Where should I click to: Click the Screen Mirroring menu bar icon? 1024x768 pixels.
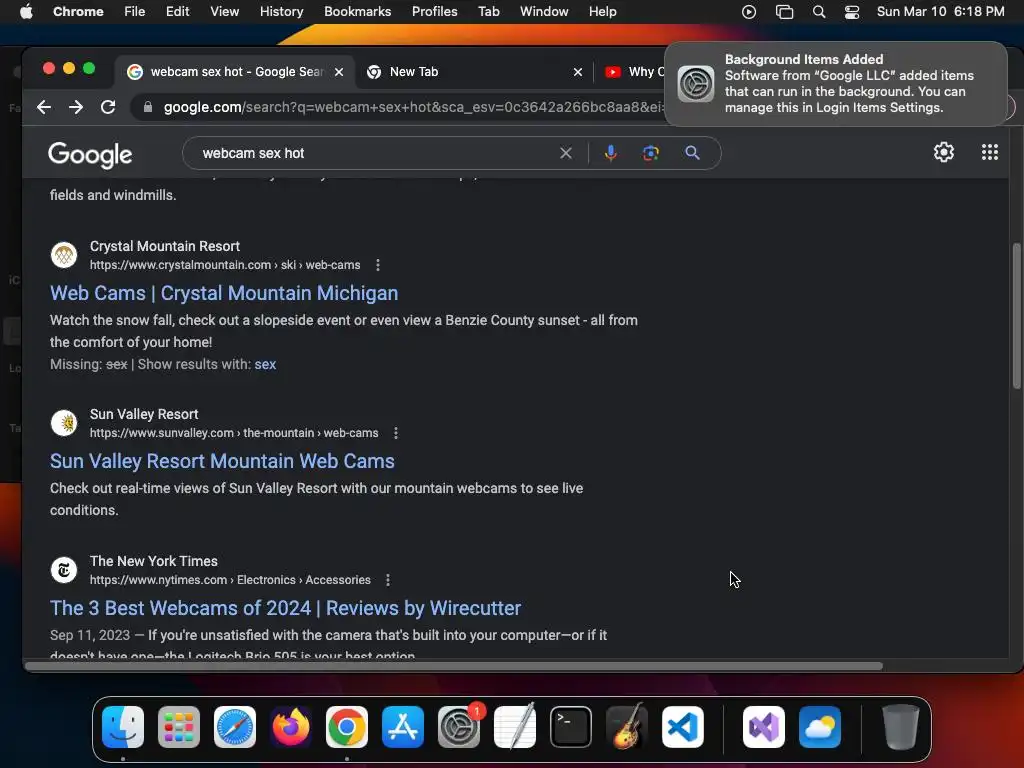[784, 12]
